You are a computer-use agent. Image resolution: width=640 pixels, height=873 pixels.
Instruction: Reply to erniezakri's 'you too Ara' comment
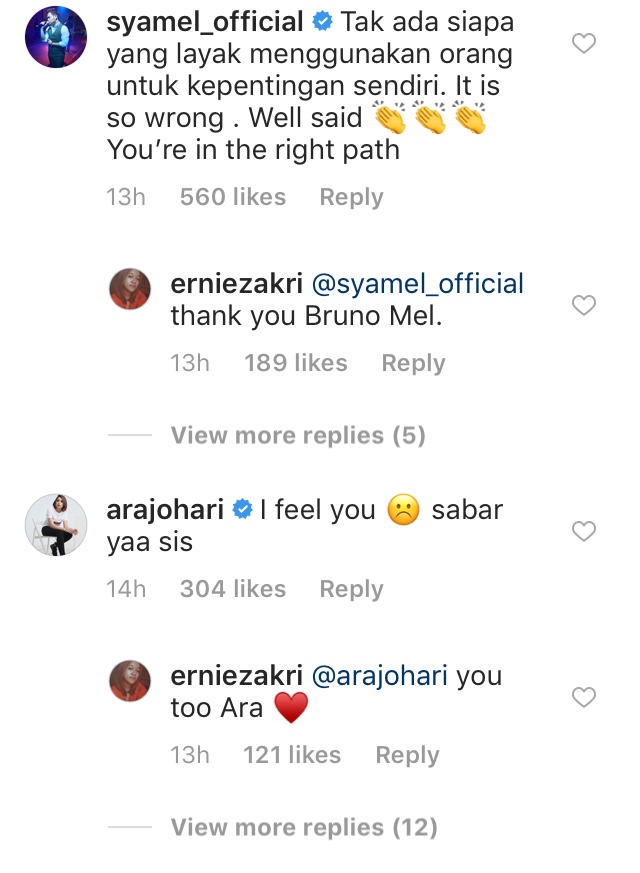coord(407,755)
